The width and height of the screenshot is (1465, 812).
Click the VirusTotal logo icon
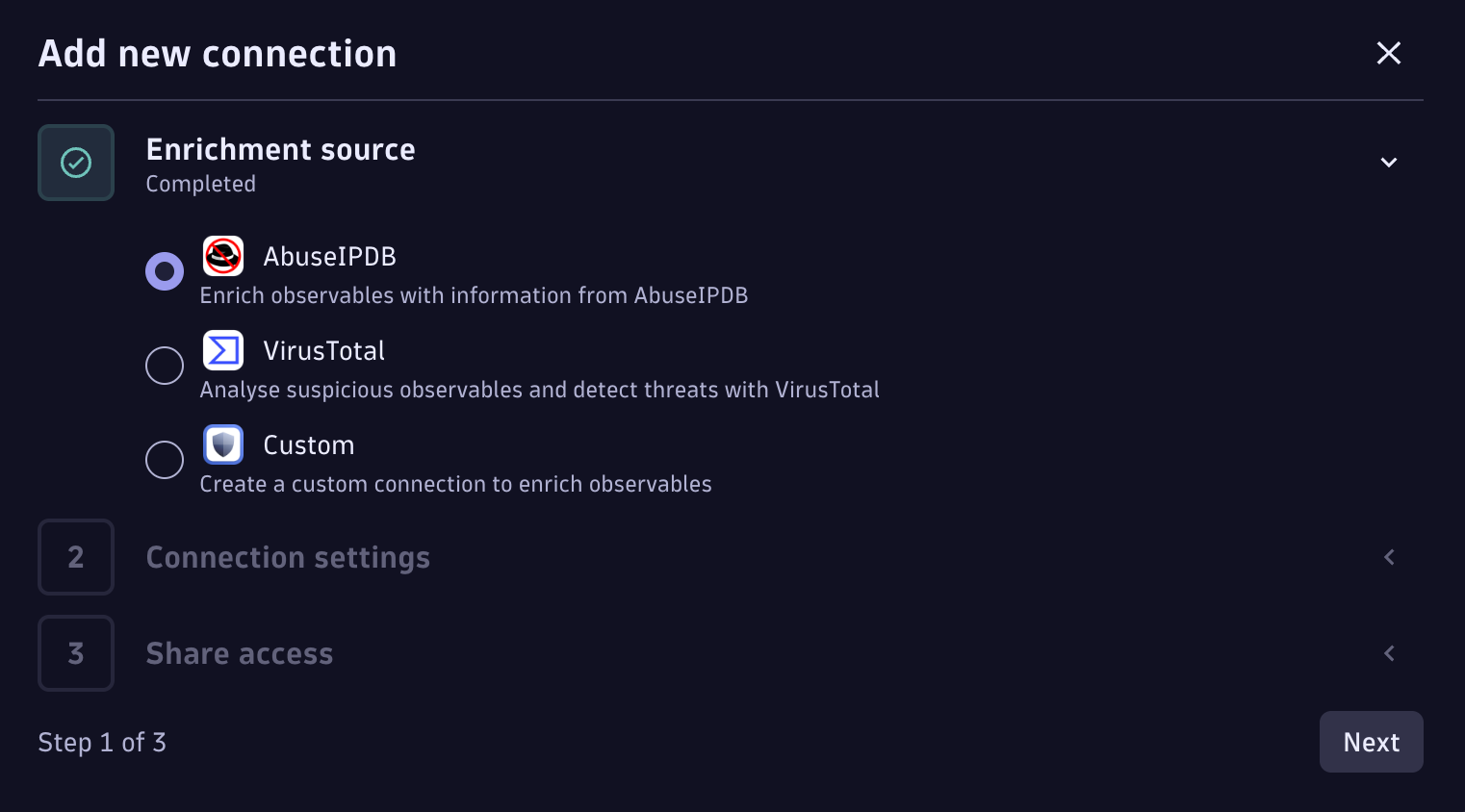(223, 350)
